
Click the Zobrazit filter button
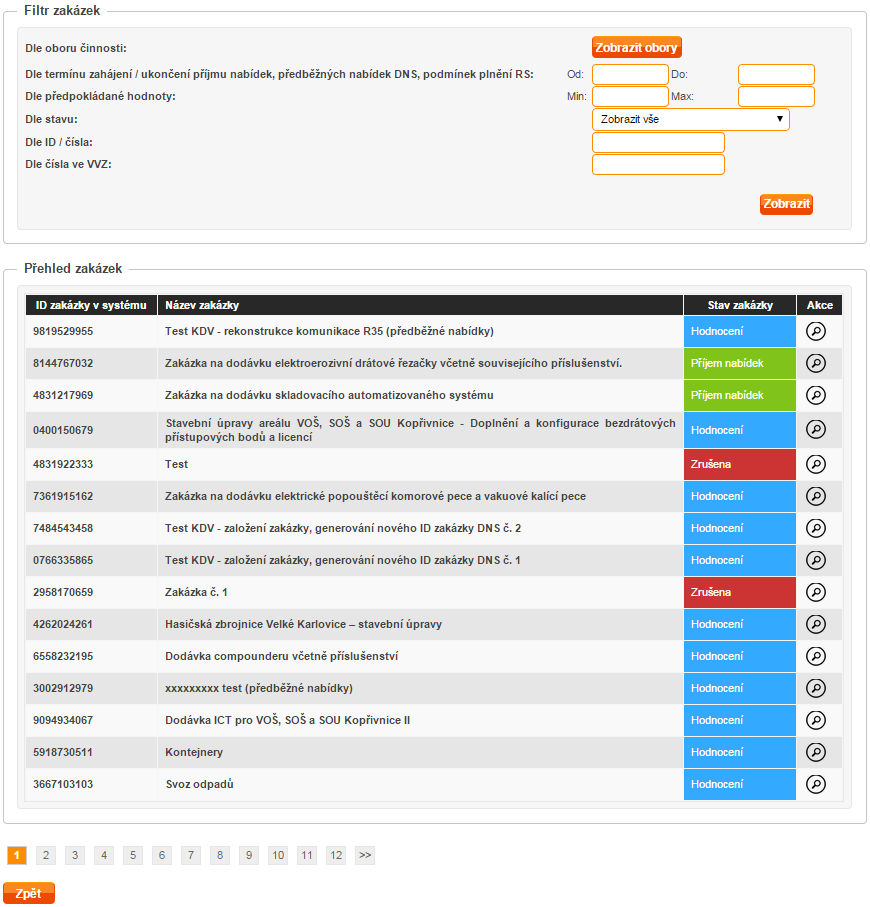click(786, 204)
